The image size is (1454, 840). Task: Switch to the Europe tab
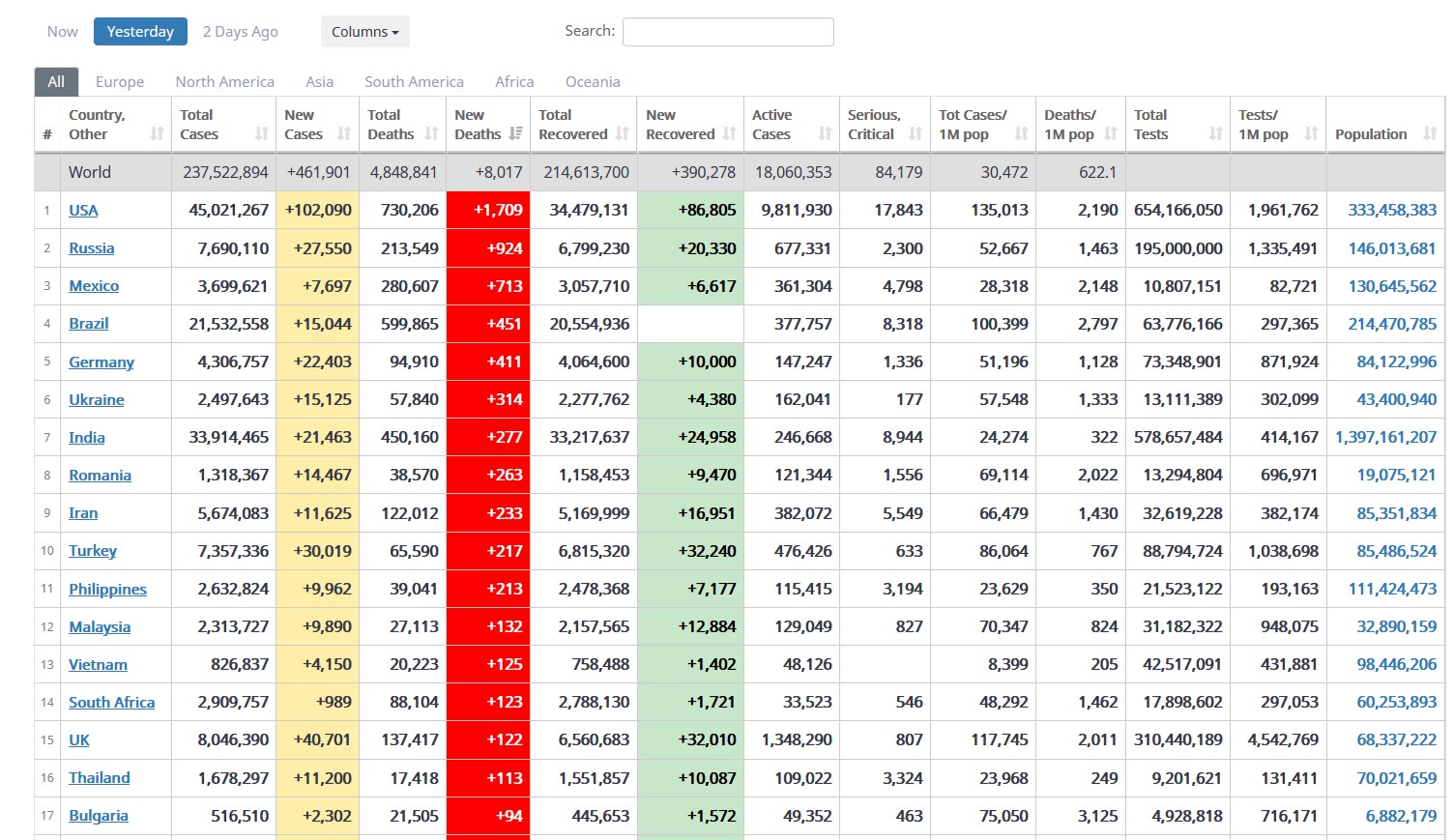click(120, 82)
